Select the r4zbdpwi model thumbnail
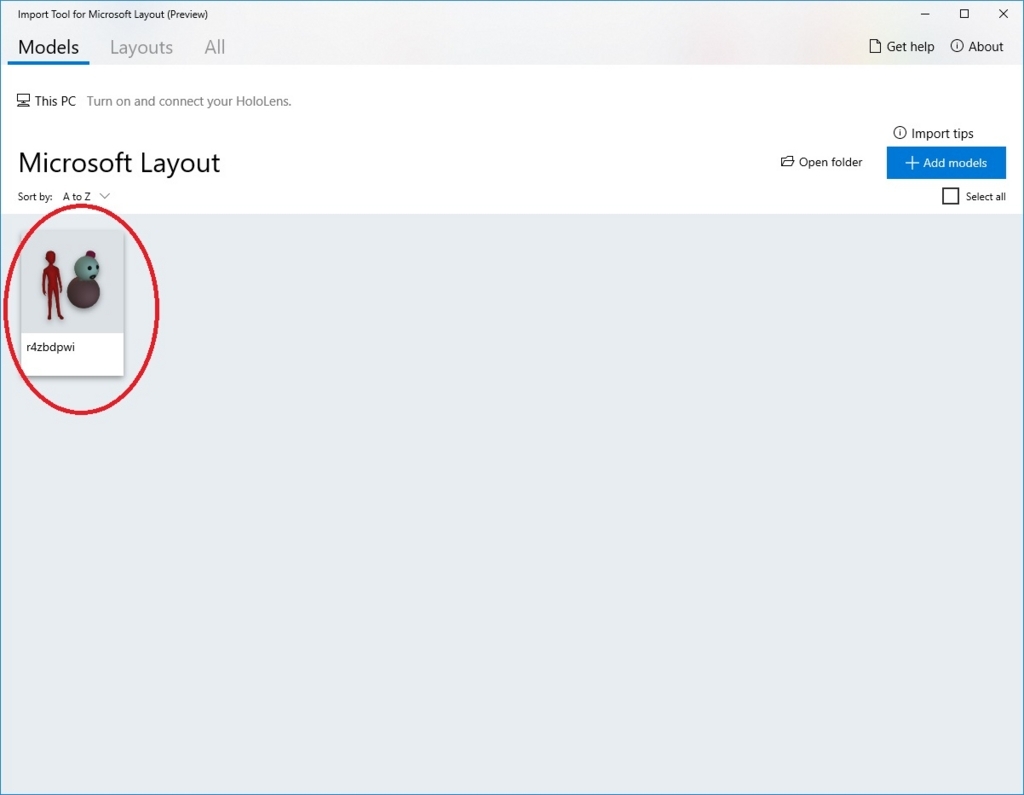 pos(72,282)
